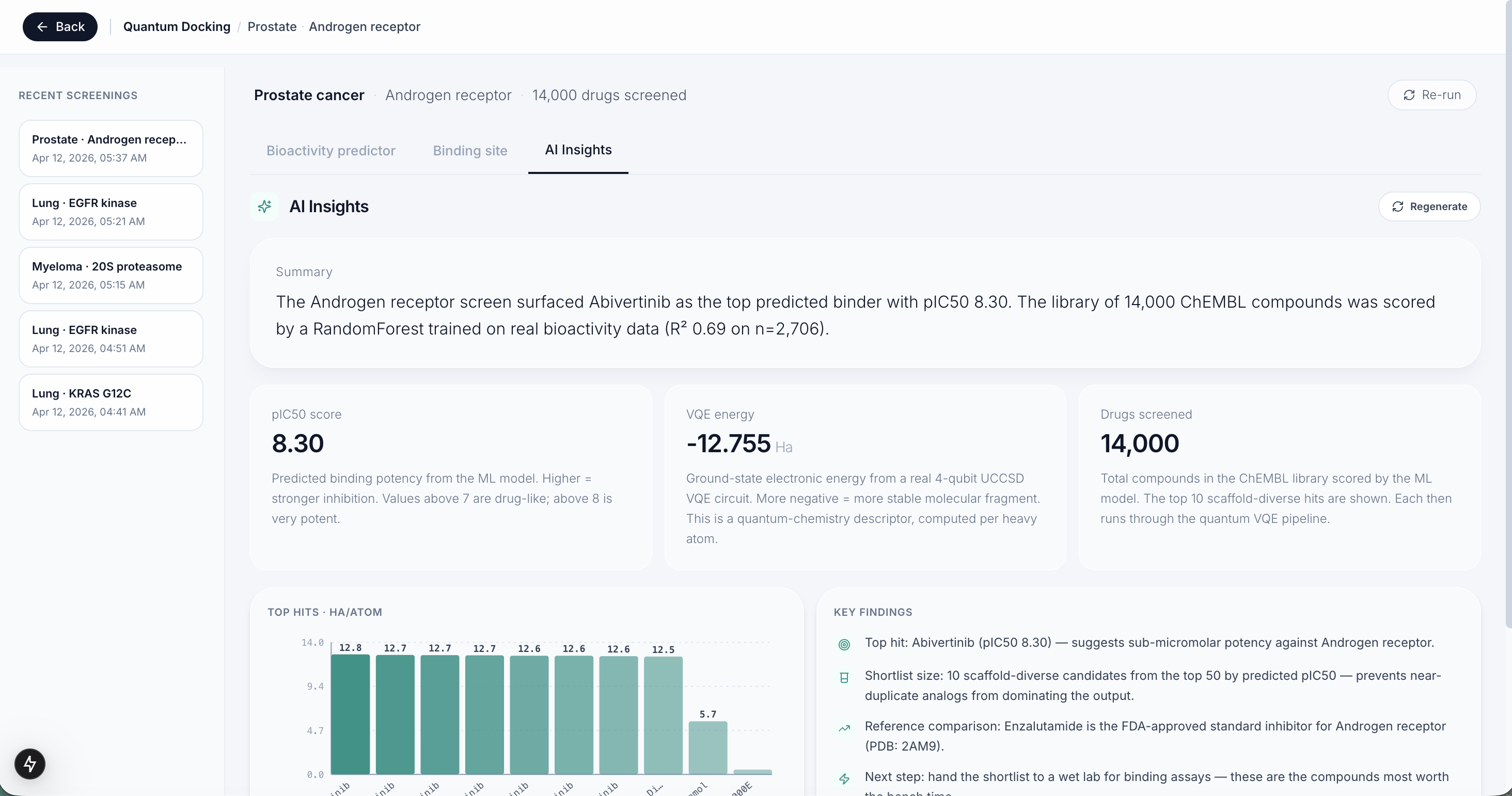Viewport: 1512px width, 796px height.
Task: Re-run the prostate cancer screening
Action: coord(1431,95)
